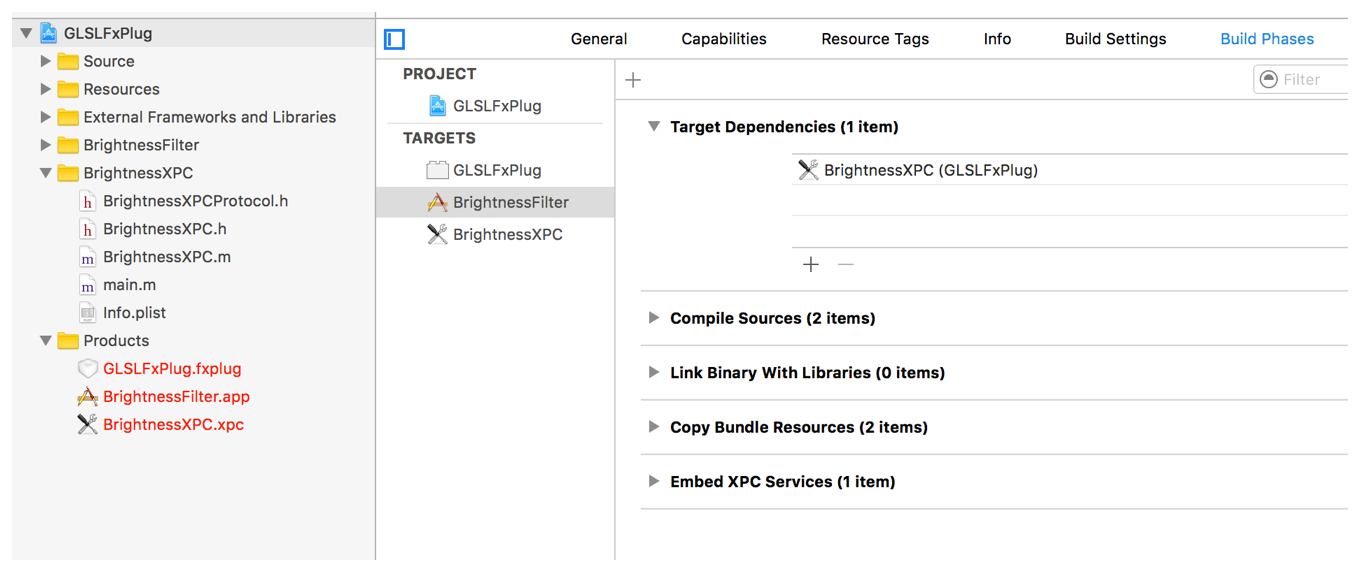This screenshot has width=1360, height=572.
Task: Expand Link Binary With Libraries section
Action: [654, 372]
